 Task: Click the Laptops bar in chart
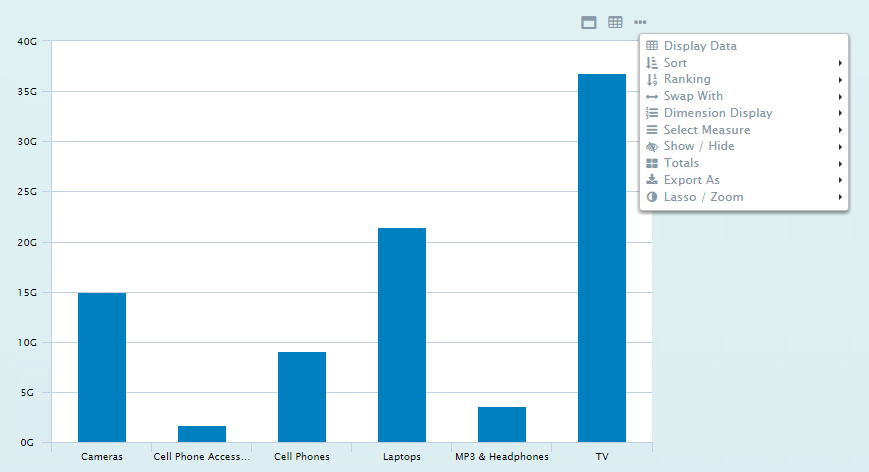[x=402, y=335]
